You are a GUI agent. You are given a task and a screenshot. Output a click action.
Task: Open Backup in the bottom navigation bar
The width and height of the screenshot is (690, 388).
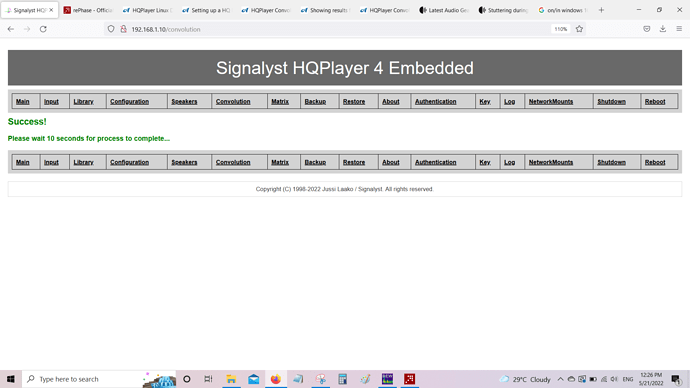pyautogui.click(x=315, y=162)
